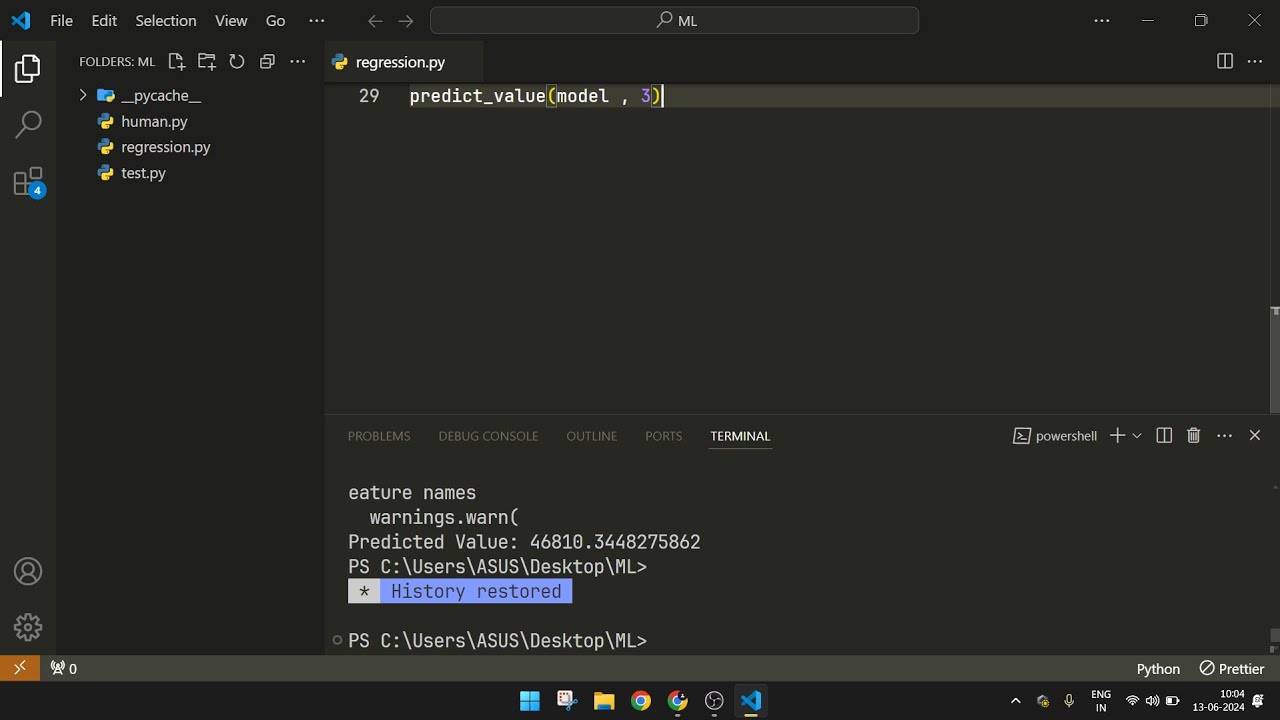
Task: Select the TERMINAL panel tab
Action: coord(740,436)
